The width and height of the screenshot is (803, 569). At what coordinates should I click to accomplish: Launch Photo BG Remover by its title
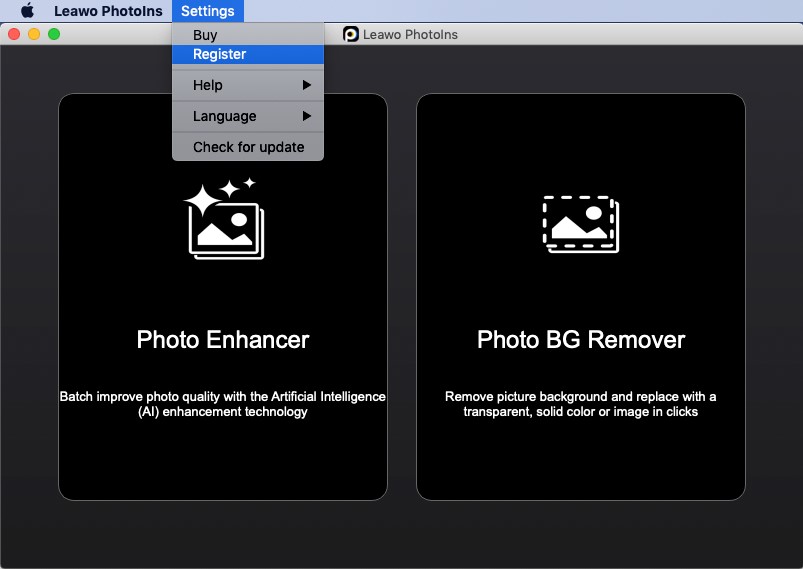581,340
